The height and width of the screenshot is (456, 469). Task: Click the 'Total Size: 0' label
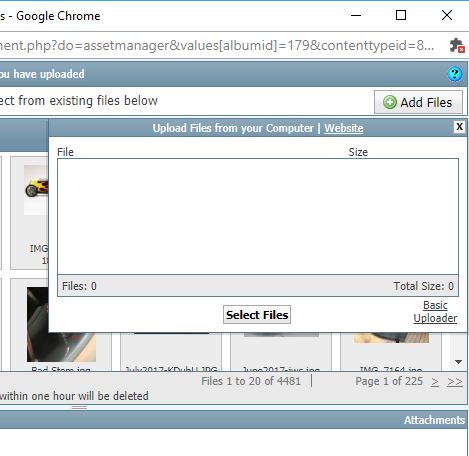tap(423, 286)
